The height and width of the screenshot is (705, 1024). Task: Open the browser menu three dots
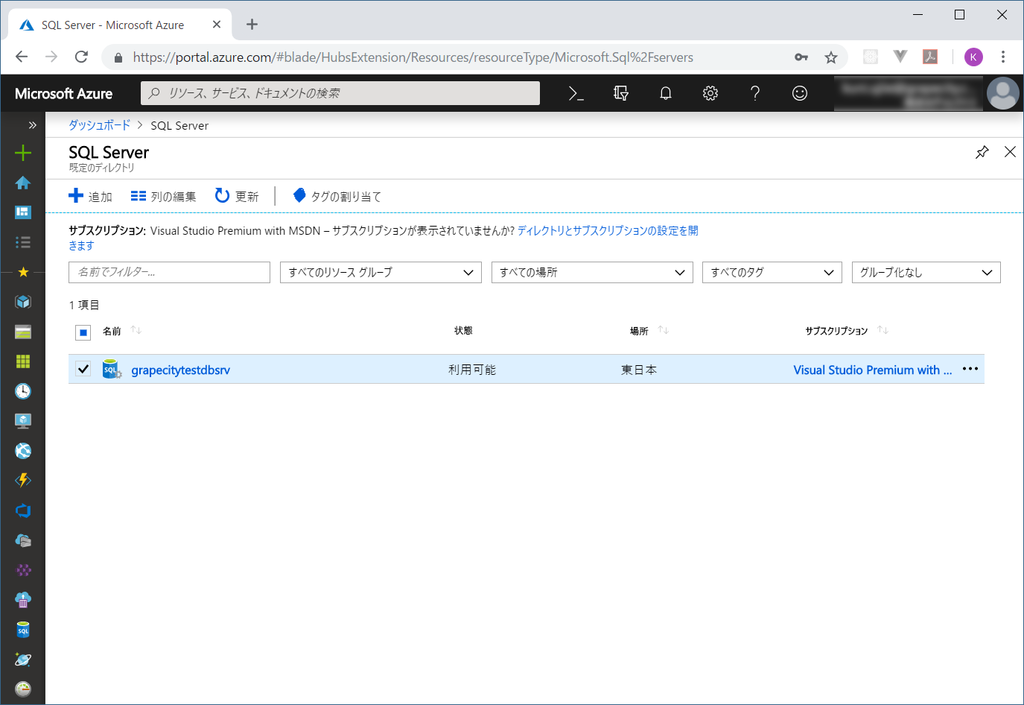(1003, 57)
